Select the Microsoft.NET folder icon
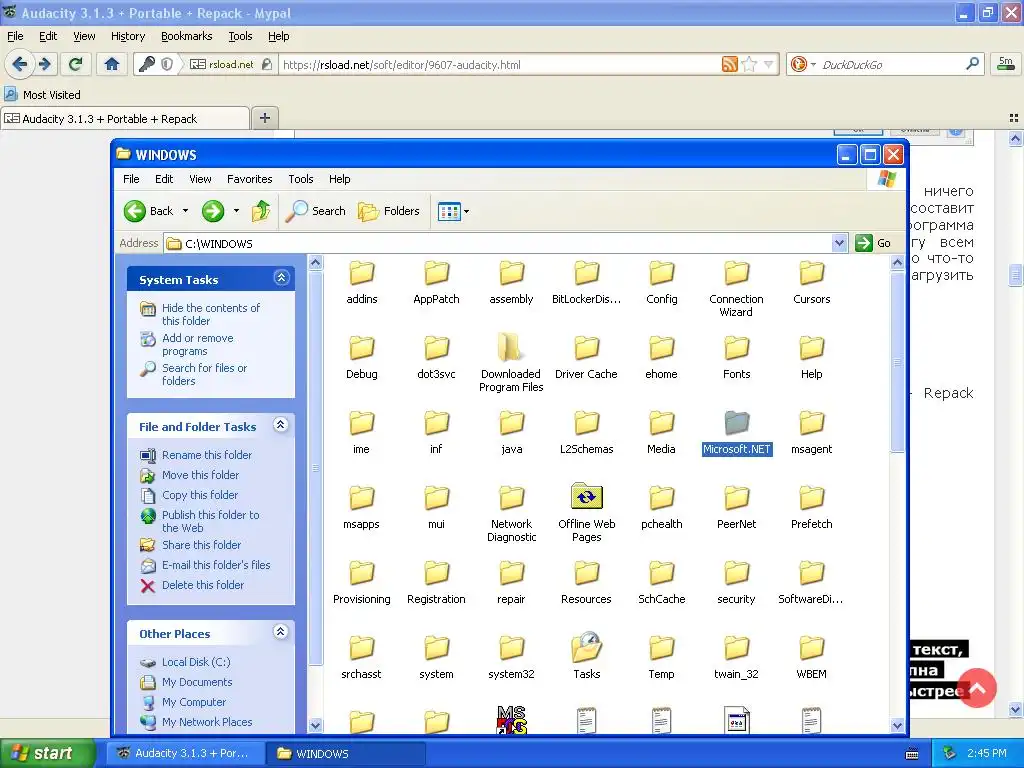Image resolution: width=1024 pixels, height=768 pixels. click(x=737, y=423)
